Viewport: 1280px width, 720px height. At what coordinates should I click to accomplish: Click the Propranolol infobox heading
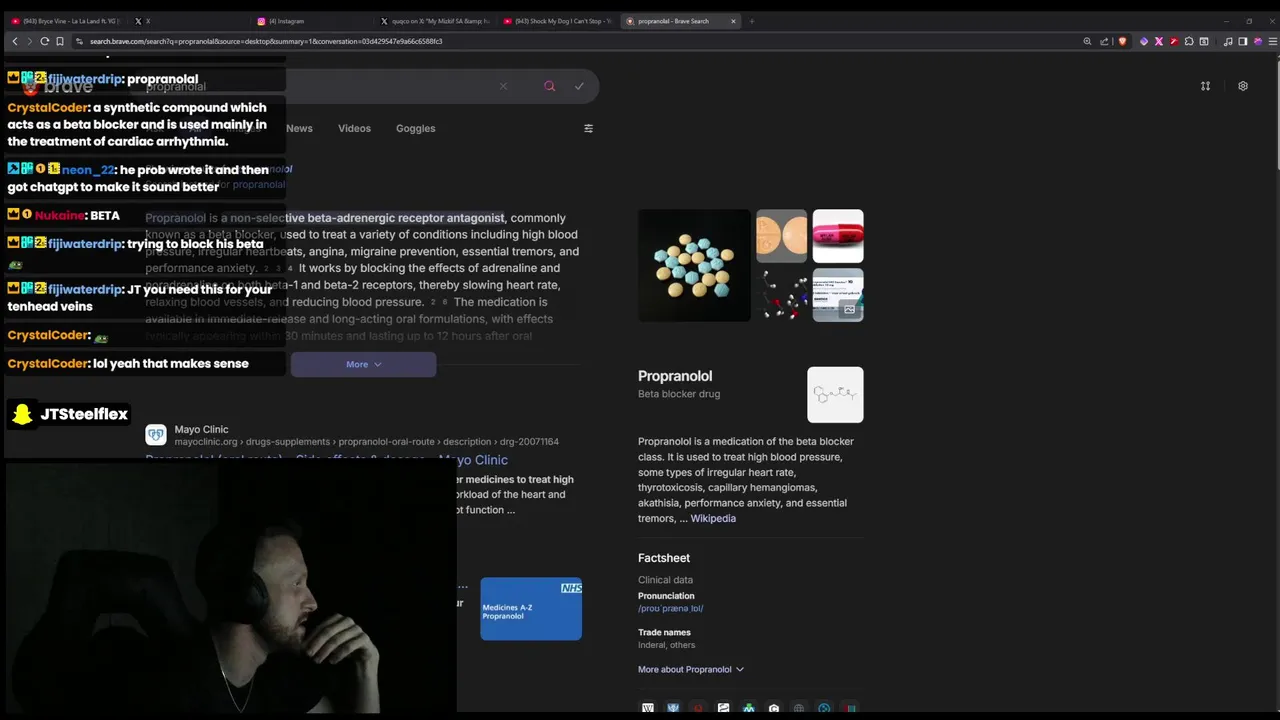coord(675,376)
